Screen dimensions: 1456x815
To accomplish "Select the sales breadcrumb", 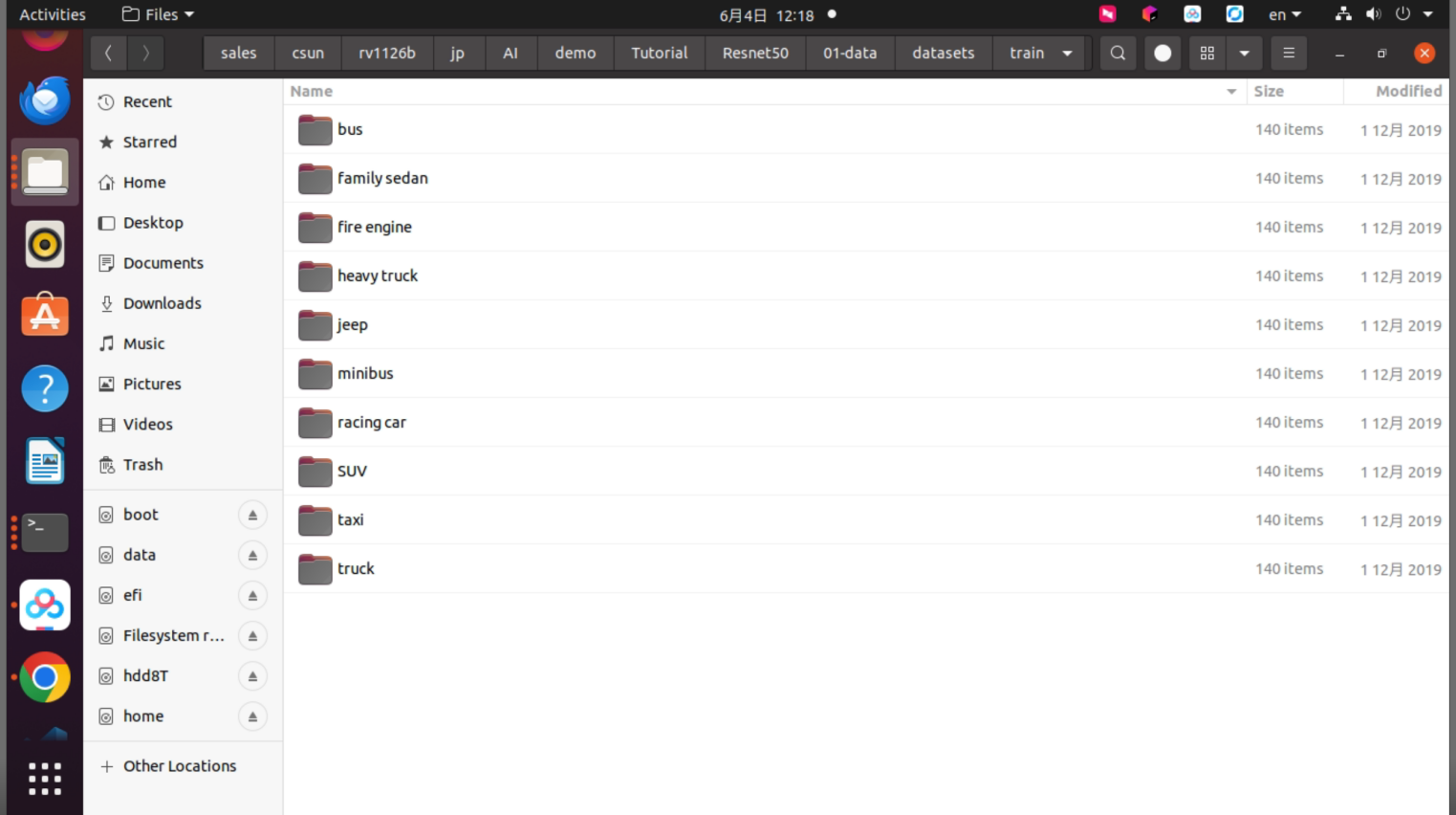I will coord(239,54).
